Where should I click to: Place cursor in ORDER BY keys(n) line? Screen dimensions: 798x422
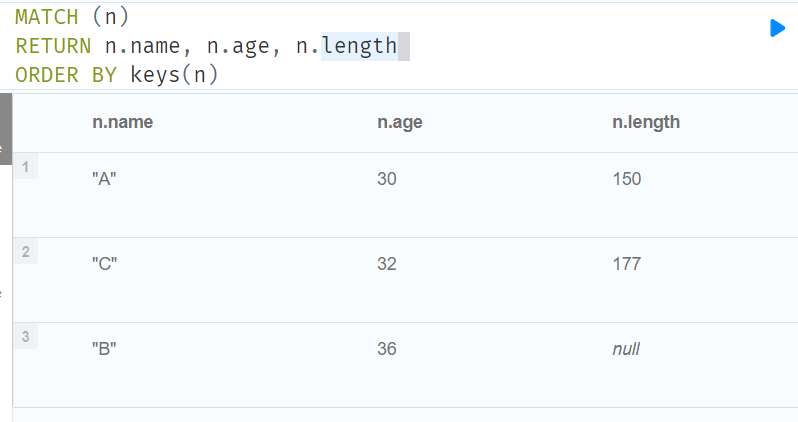pyautogui.click(x=116, y=74)
